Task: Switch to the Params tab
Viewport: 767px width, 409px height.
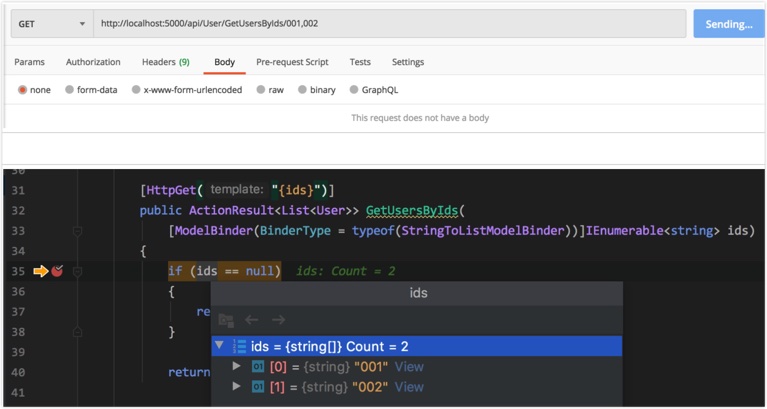Action: pyautogui.click(x=29, y=62)
